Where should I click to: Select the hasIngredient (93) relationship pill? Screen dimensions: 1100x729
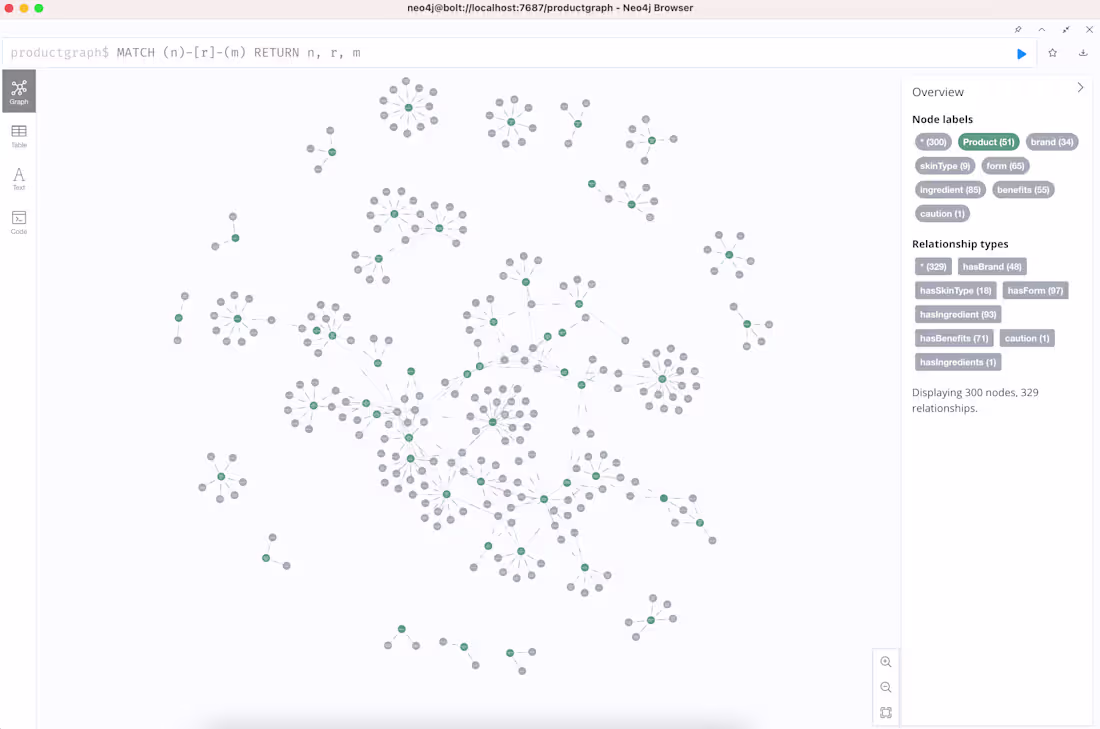(x=957, y=313)
